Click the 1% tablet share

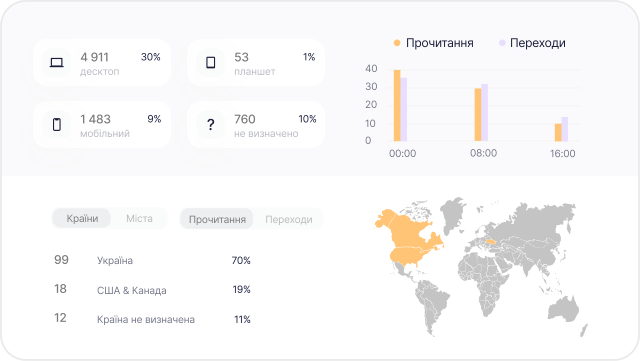tap(309, 57)
